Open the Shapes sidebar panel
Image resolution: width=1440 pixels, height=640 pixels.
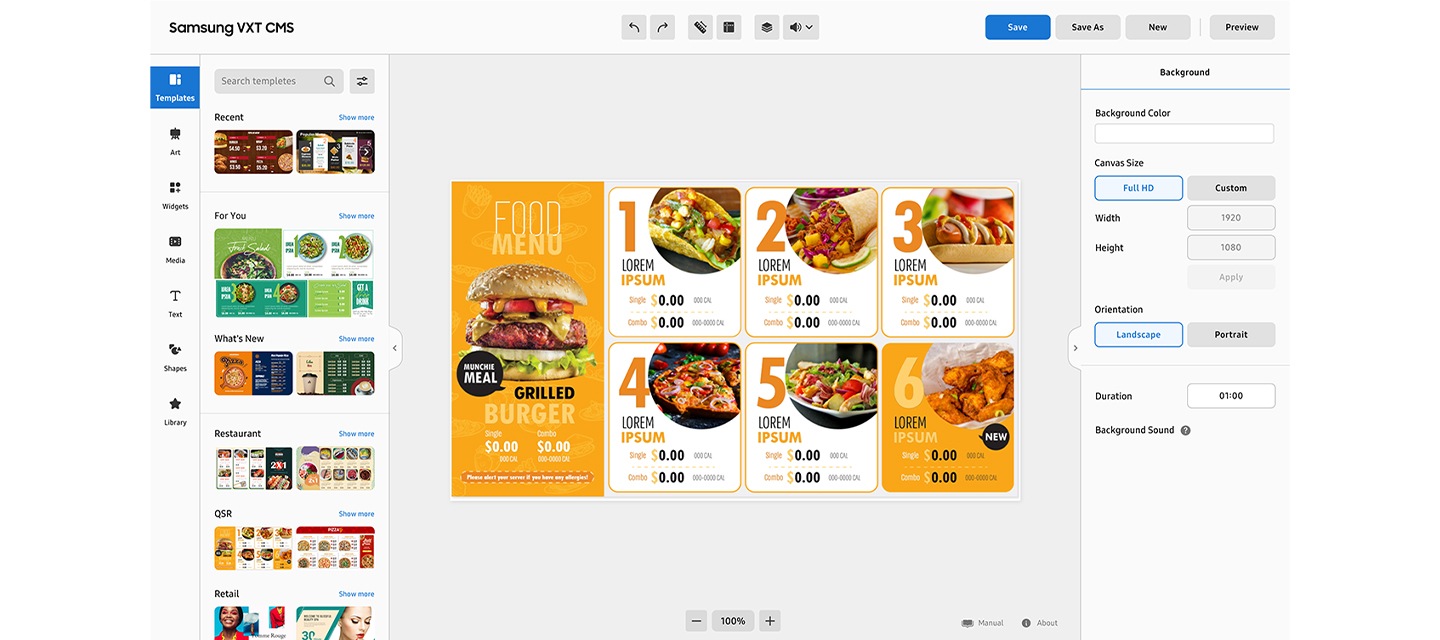[175, 357]
